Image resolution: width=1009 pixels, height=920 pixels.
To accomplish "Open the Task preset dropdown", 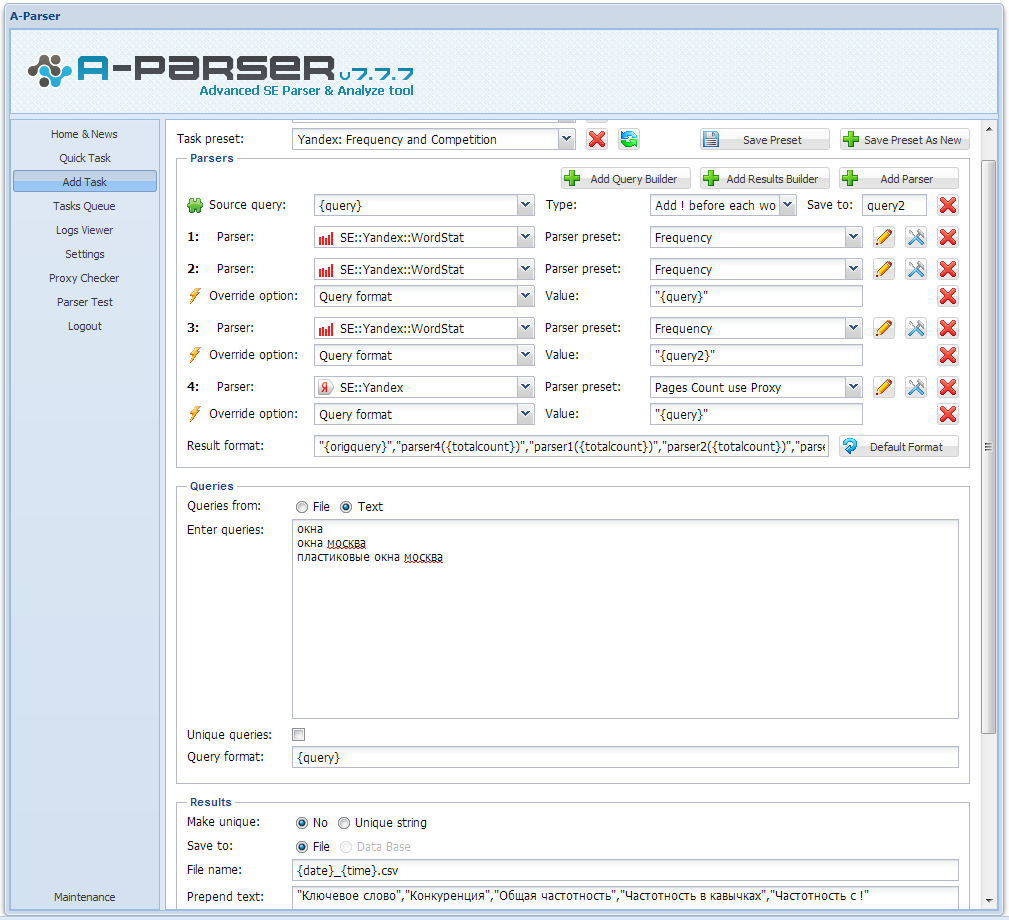I will tap(566, 139).
